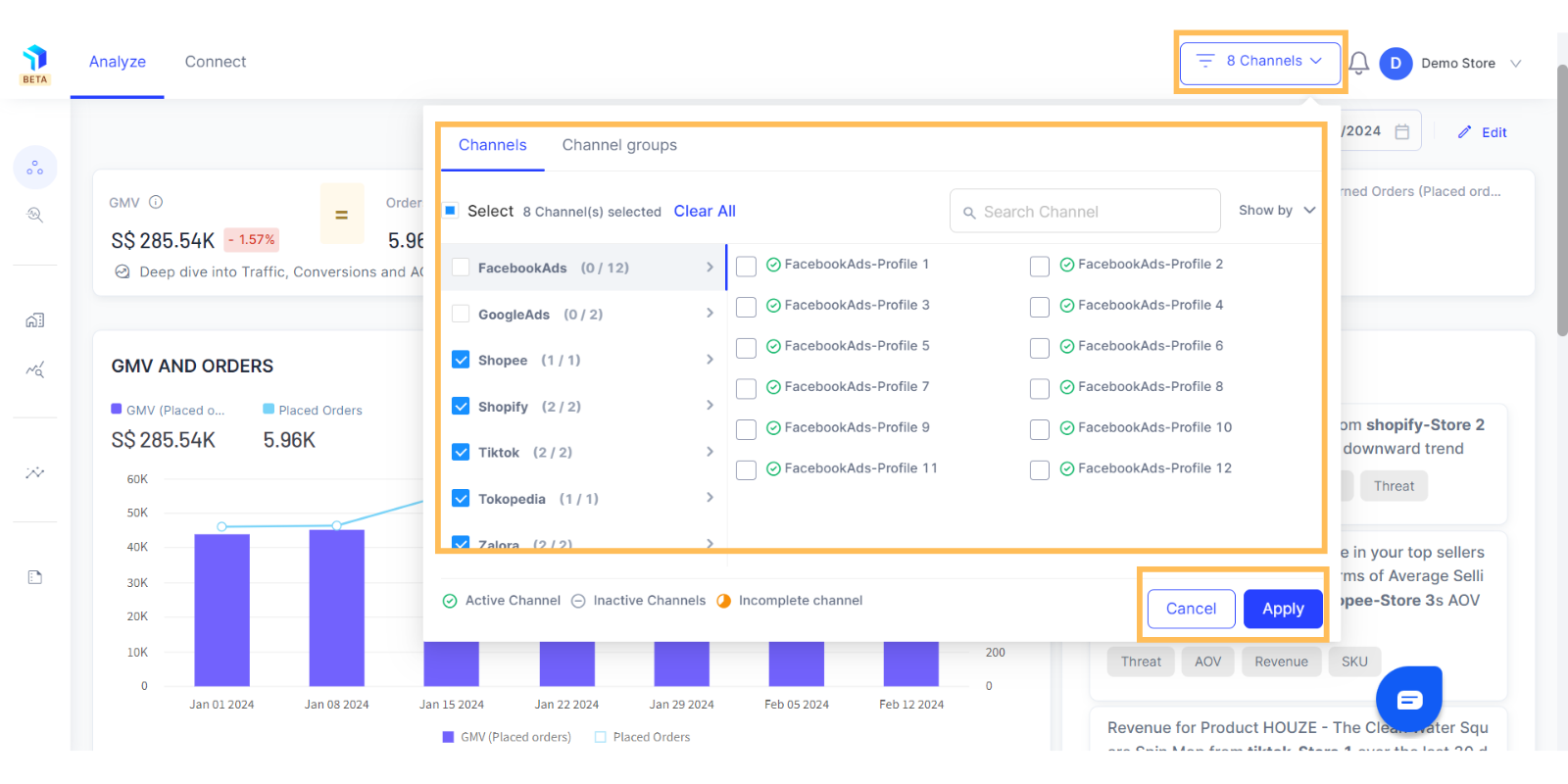
Task: Open the 8 Channels dropdown
Action: [1260, 63]
